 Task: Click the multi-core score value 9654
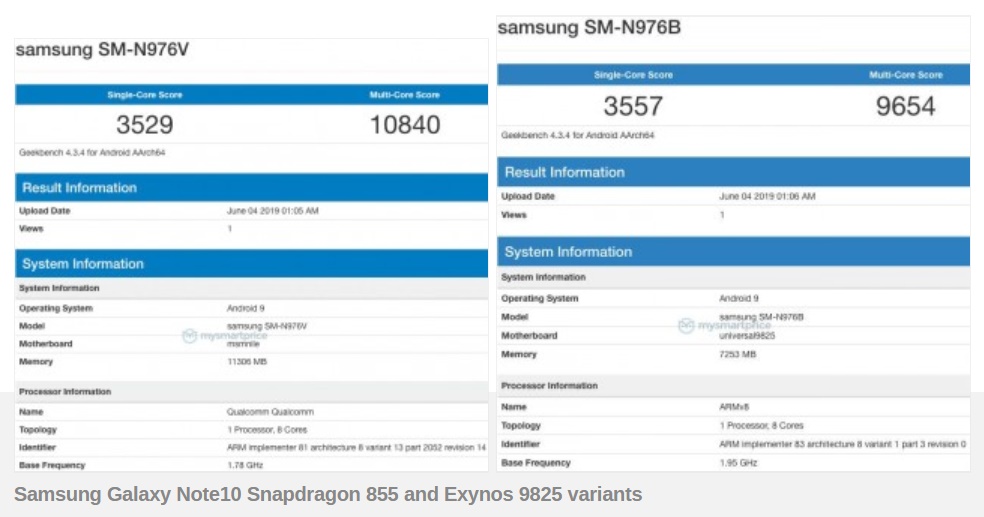pos(906,105)
